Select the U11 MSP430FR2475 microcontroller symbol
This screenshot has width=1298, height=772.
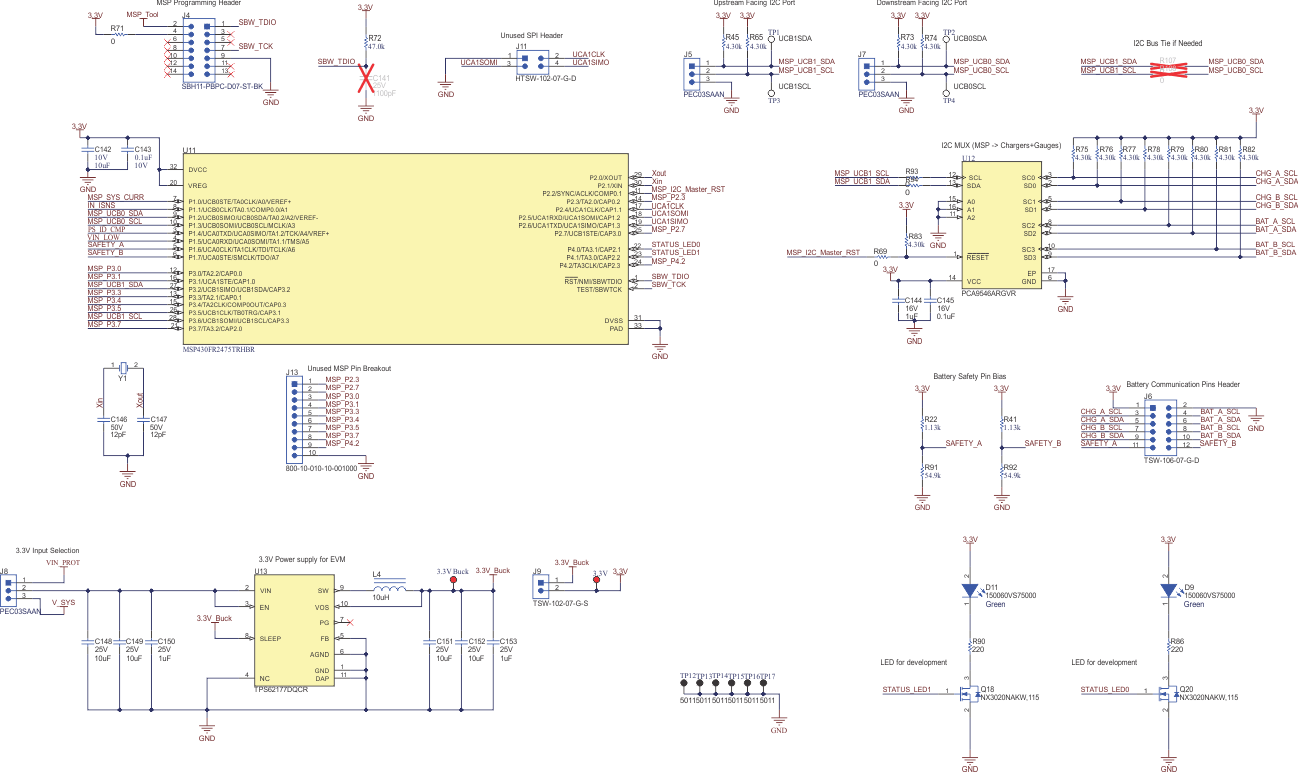coord(405,250)
